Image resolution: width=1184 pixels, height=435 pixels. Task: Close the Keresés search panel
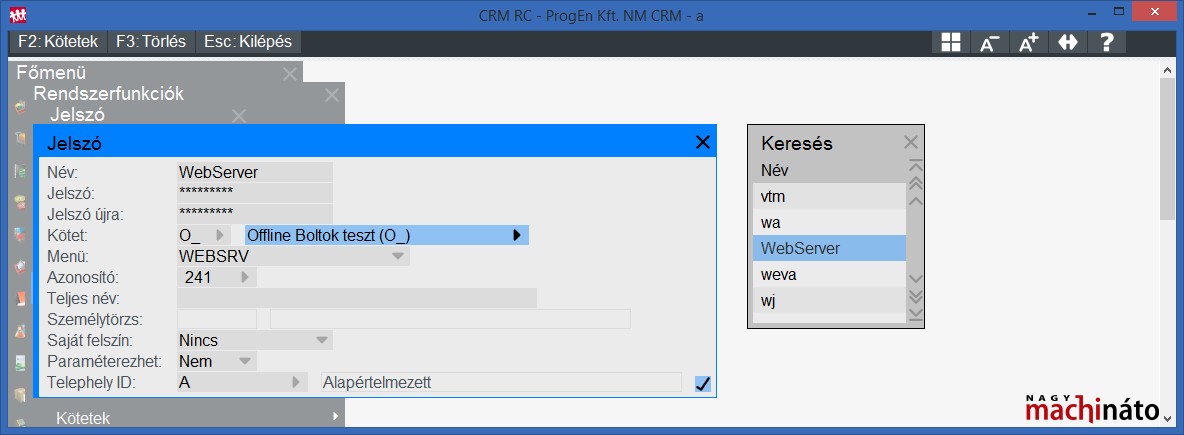[910, 142]
